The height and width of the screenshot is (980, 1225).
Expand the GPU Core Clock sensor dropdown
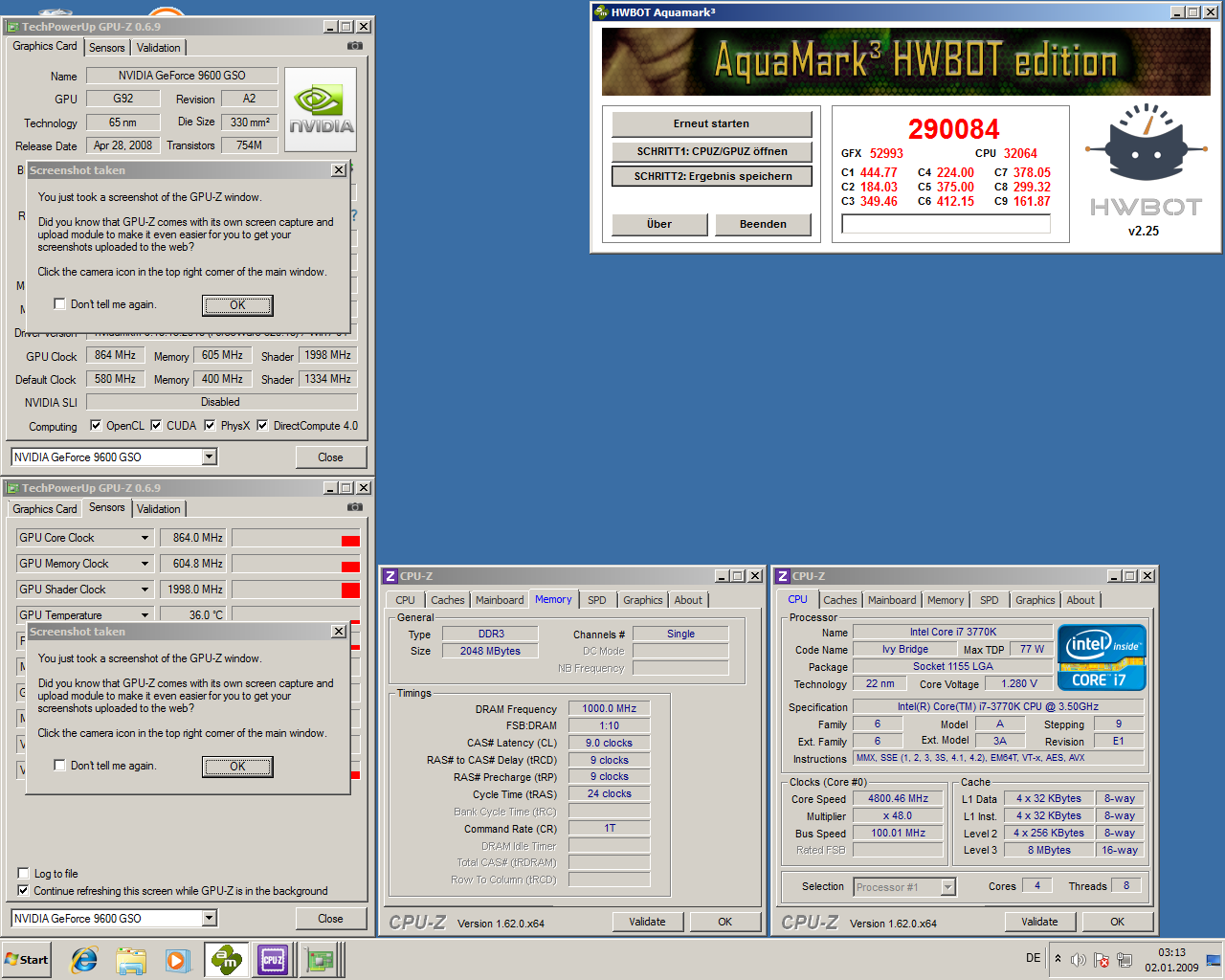145,538
